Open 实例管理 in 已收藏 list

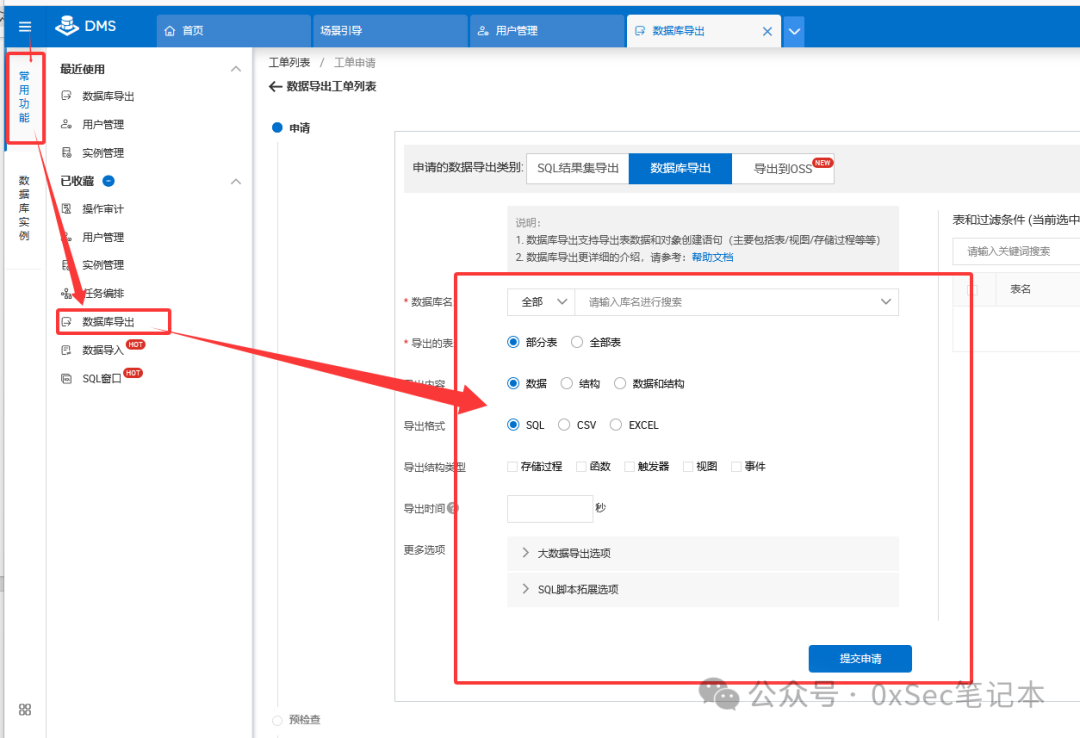tap(103, 265)
